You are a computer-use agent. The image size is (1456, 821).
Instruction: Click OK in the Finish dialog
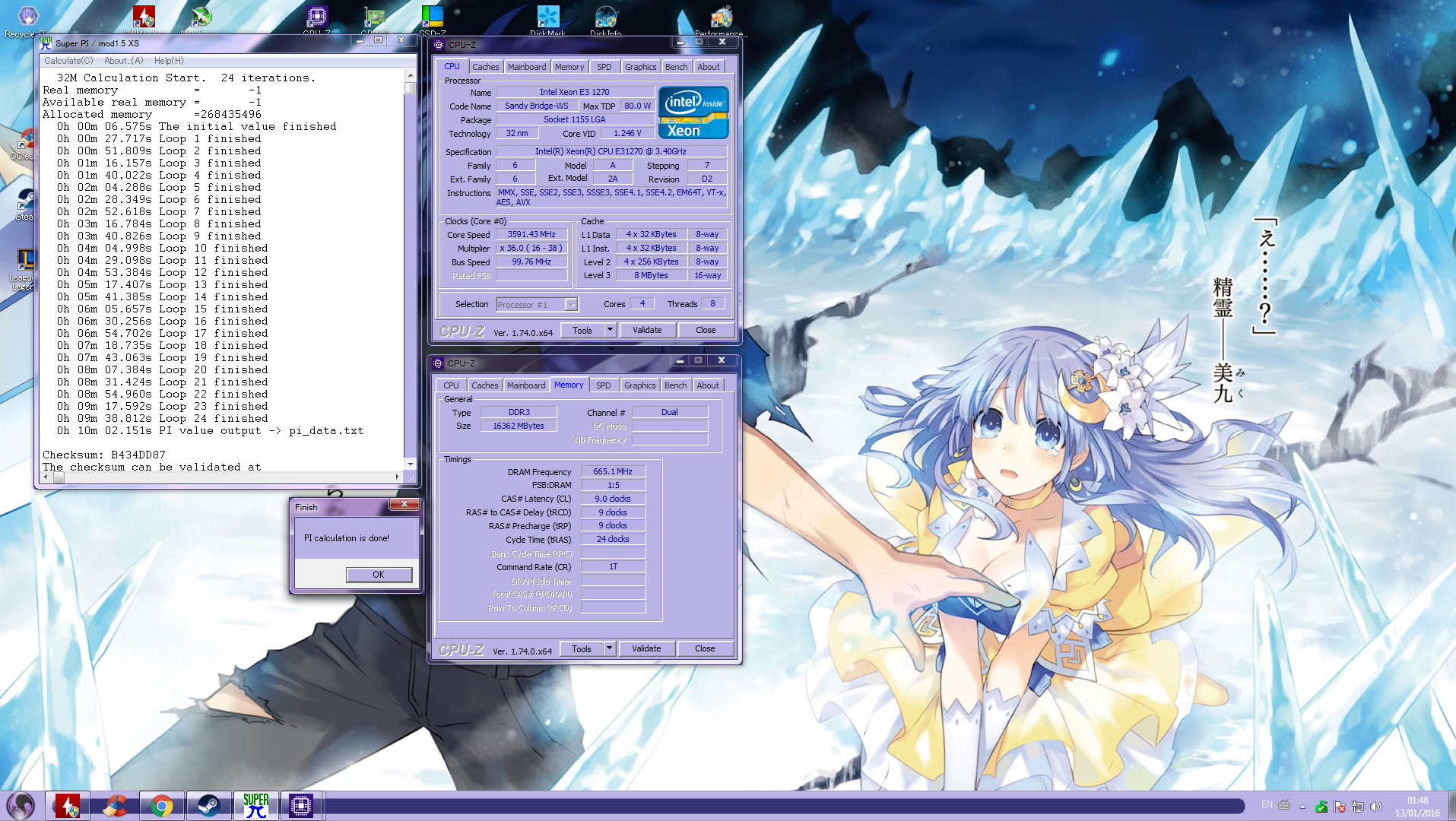tap(379, 575)
